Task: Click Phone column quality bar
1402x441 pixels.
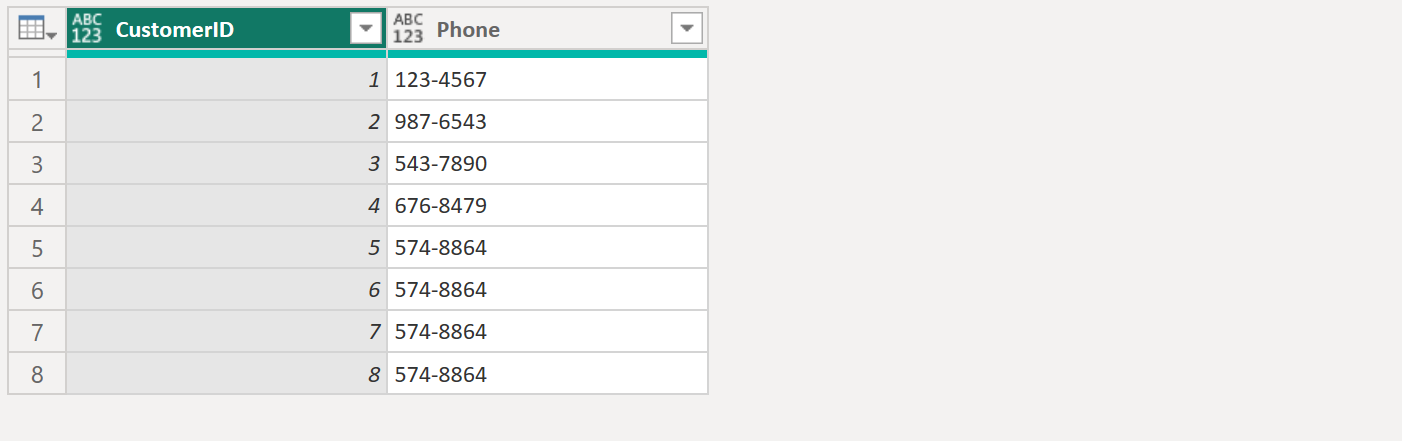Action: coord(547,54)
